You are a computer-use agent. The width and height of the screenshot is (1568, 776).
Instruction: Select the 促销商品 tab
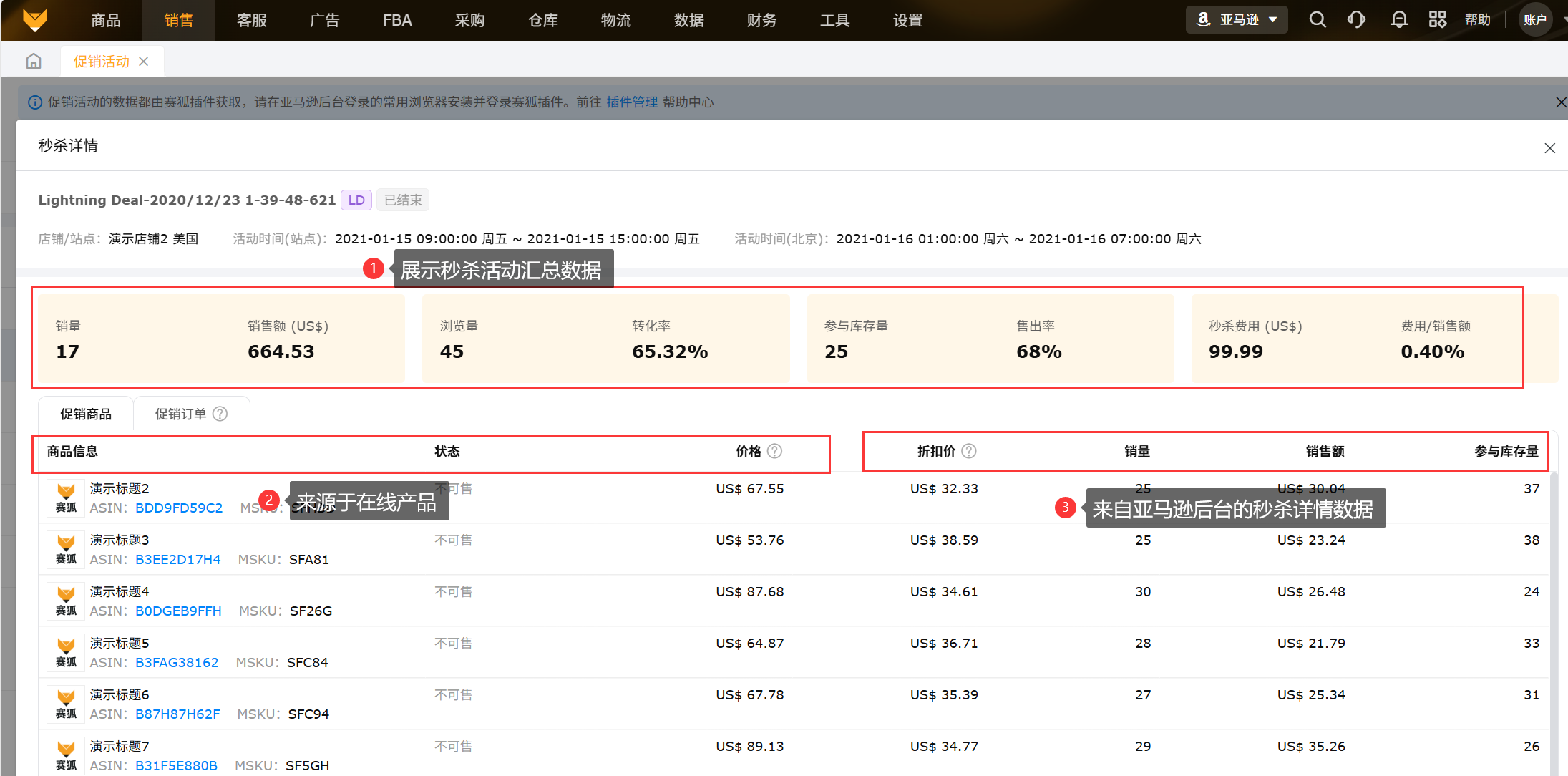coord(86,414)
